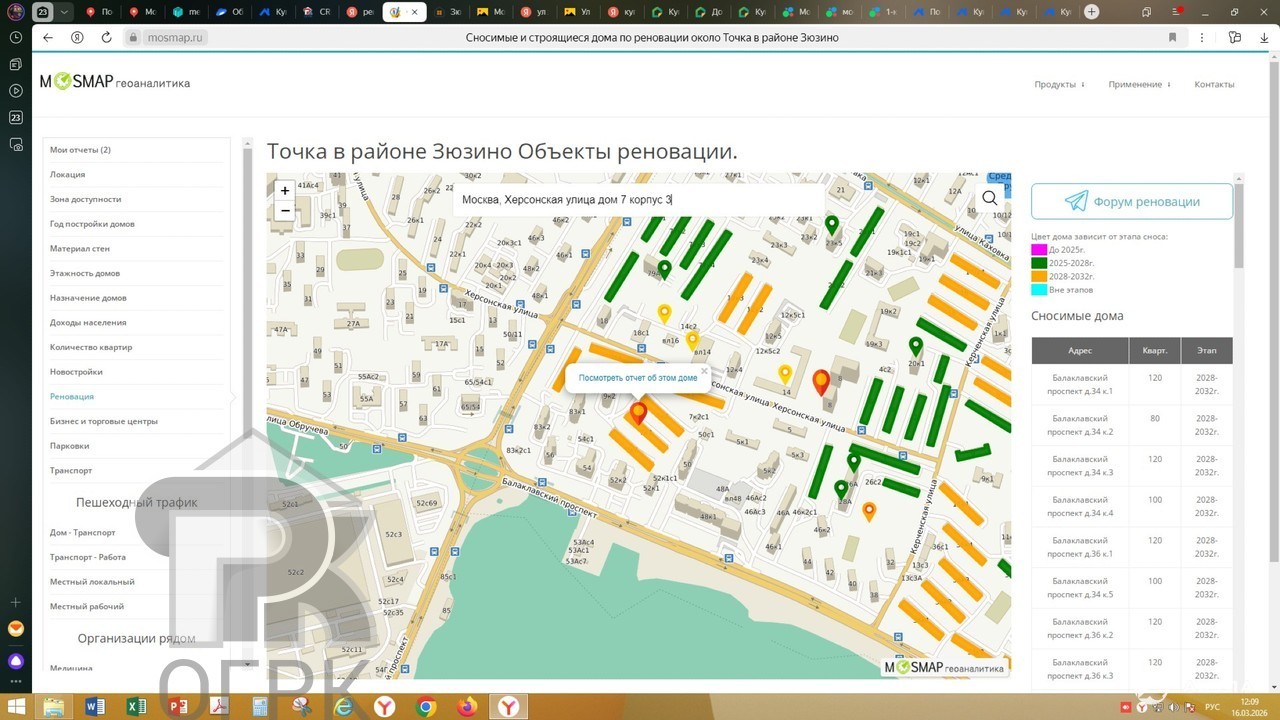Open the browser tab list dropdown arrow

(65, 12)
